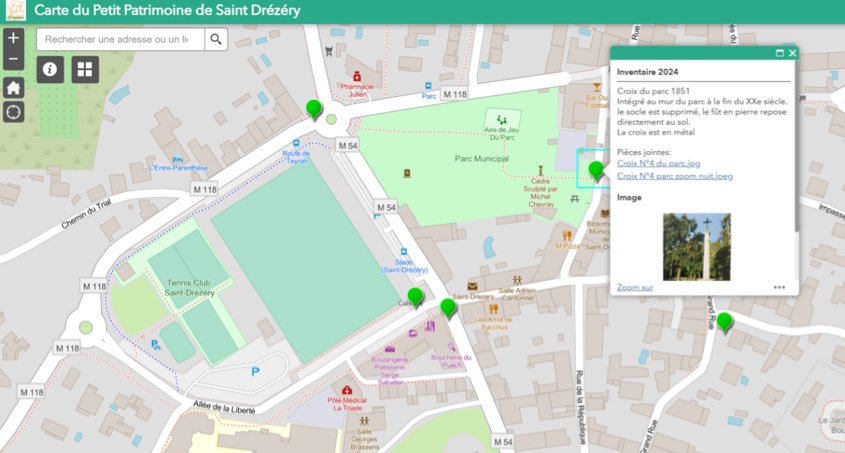
Task: Select green marker near Route de Teyran
Action: pyautogui.click(x=314, y=109)
